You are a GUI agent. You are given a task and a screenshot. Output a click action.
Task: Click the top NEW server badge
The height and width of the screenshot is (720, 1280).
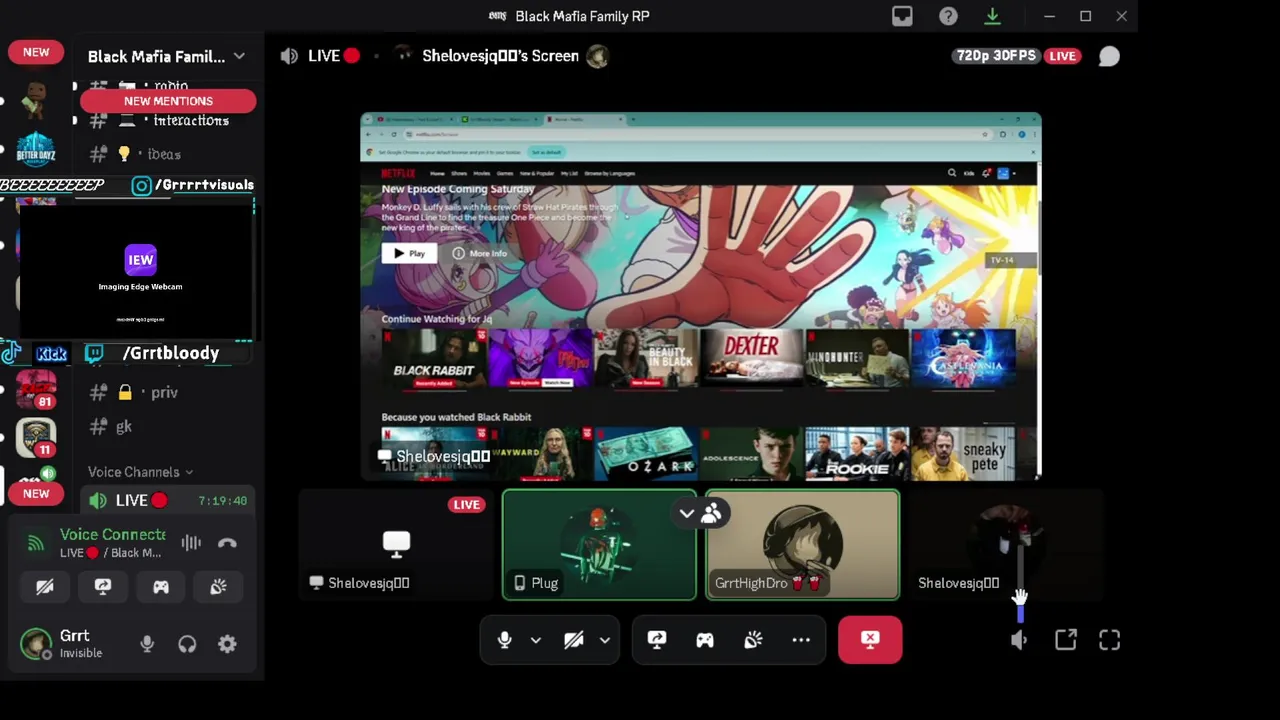click(36, 52)
